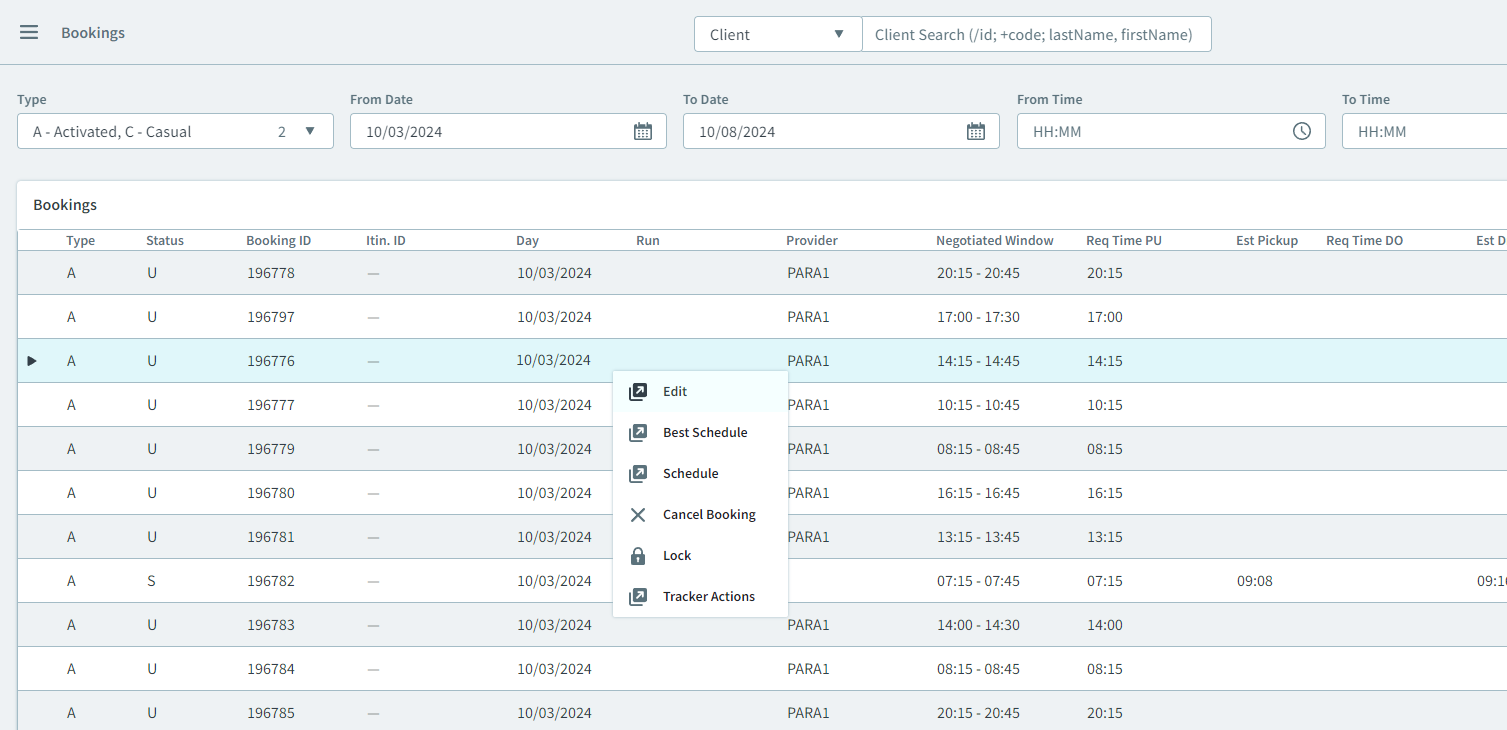1507x730 pixels.
Task: Click the icon next to Best Schedule
Action: pos(638,433)
